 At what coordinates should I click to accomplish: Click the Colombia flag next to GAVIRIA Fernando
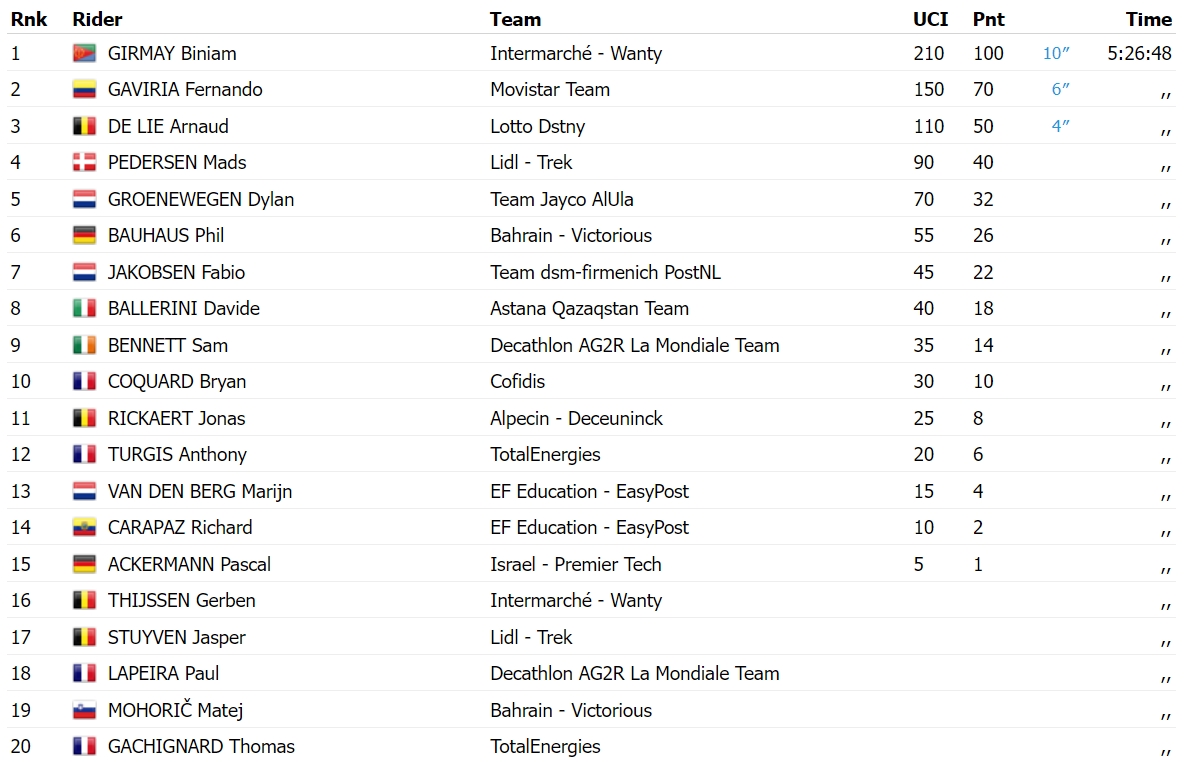[x=84, y=89]
